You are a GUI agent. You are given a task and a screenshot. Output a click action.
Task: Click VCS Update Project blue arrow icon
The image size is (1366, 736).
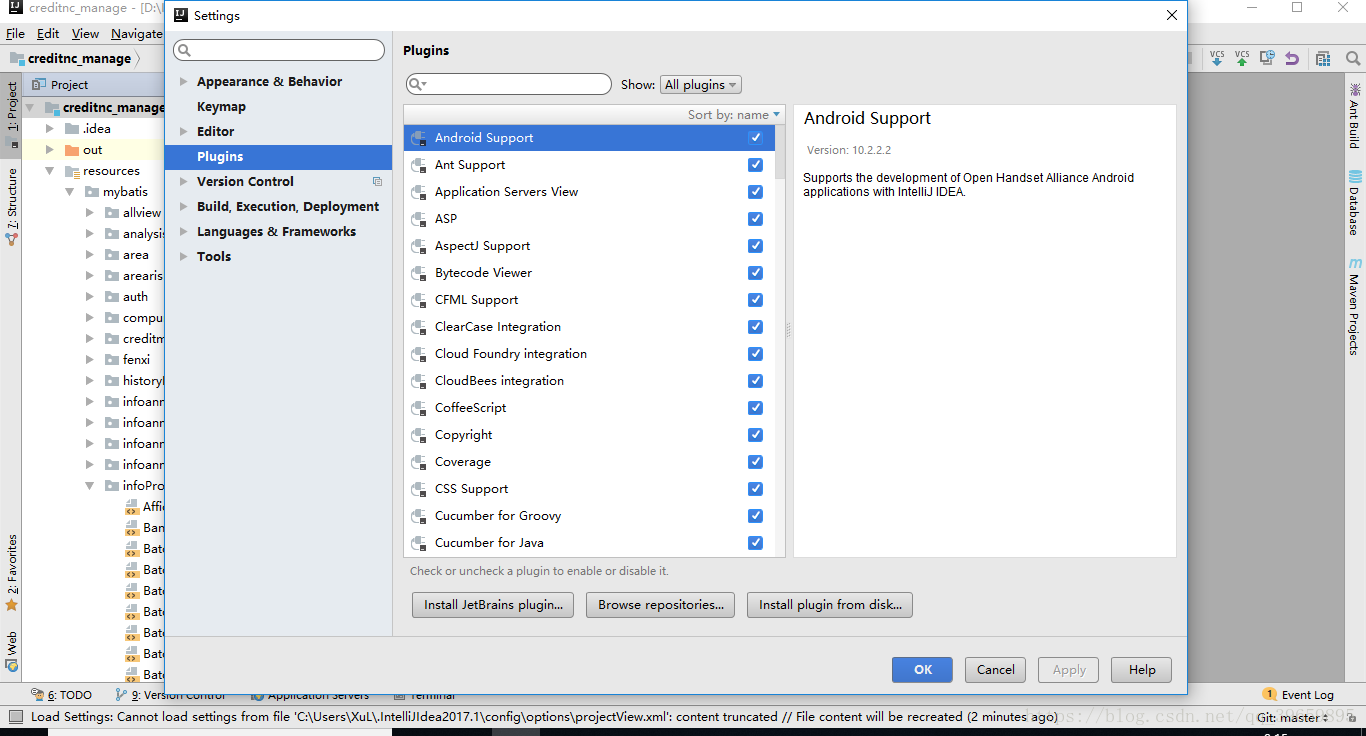[1217, 58]
